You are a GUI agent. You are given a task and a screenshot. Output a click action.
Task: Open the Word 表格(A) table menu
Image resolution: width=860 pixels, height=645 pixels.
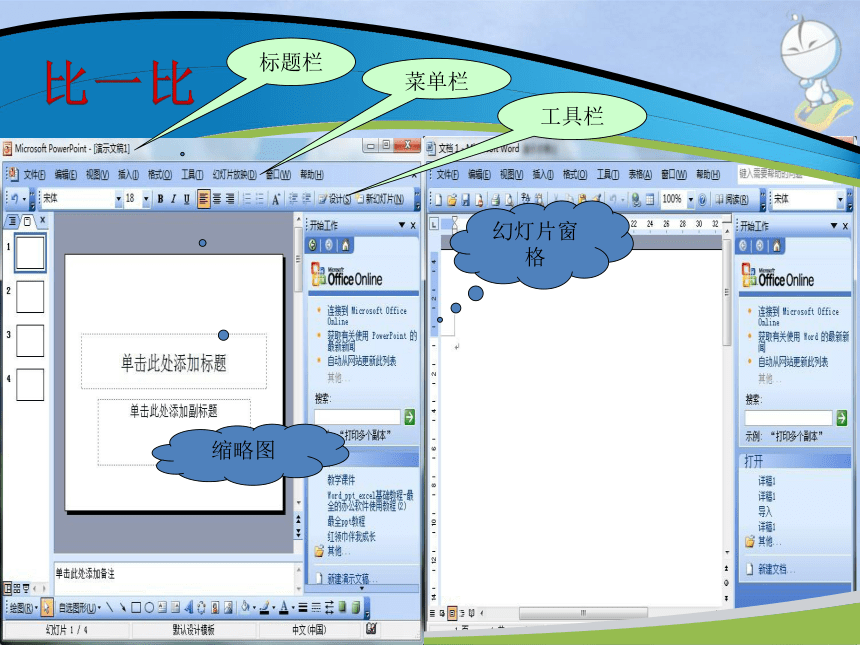(x=640, y=174)
